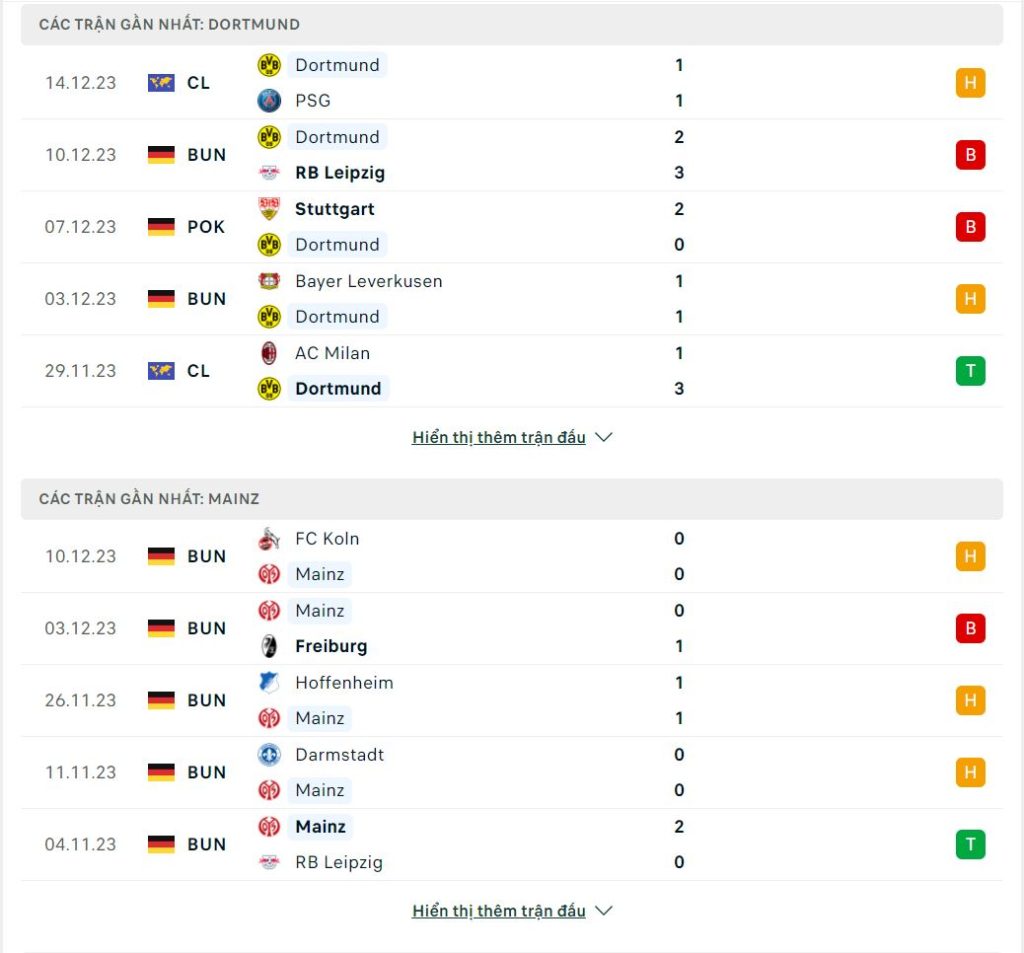Select the Freiburg team name
This screenshot has width=1024, height=953.
coord(331,646)
